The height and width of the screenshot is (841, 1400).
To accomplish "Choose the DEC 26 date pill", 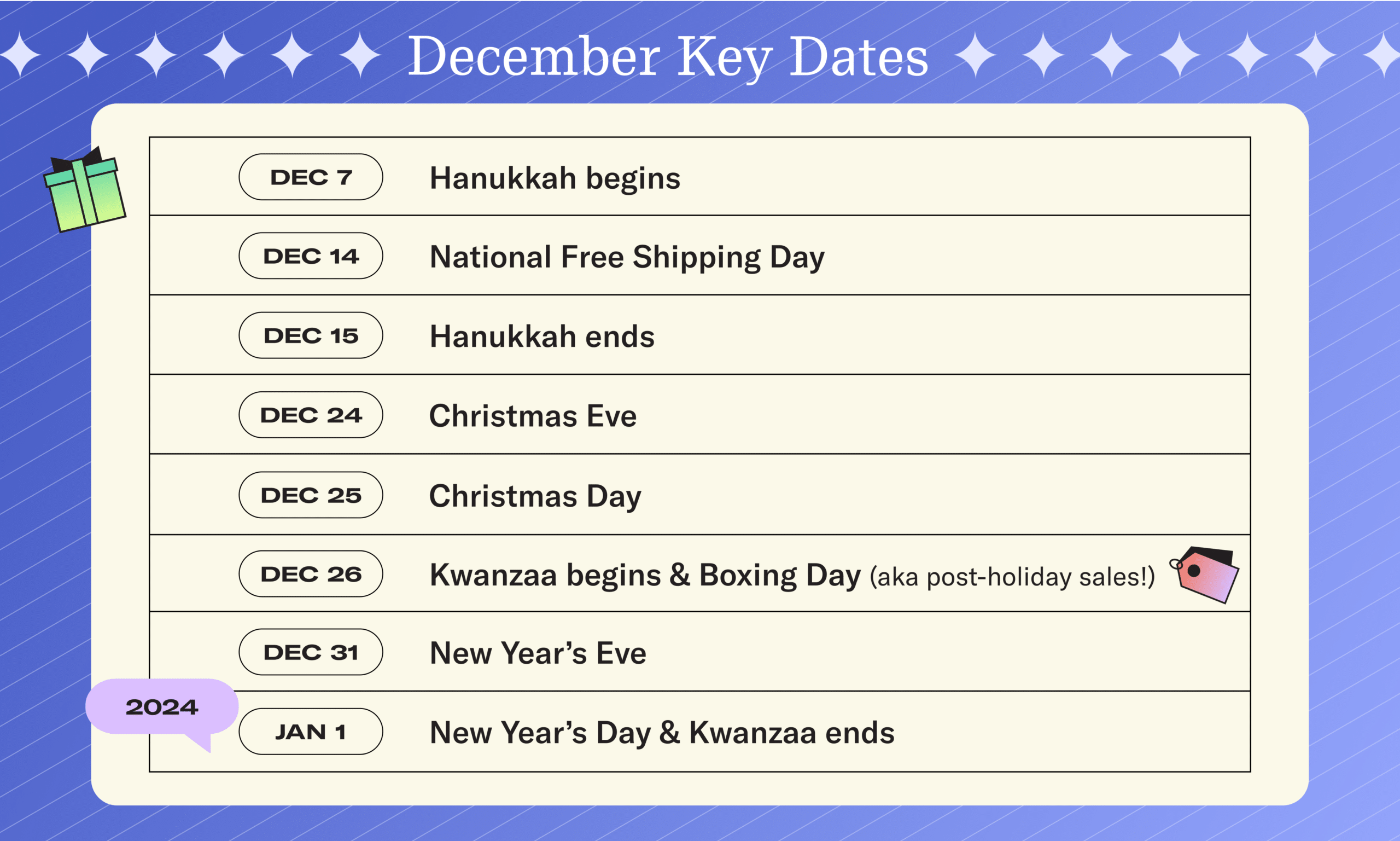I will tap(311, 573).
